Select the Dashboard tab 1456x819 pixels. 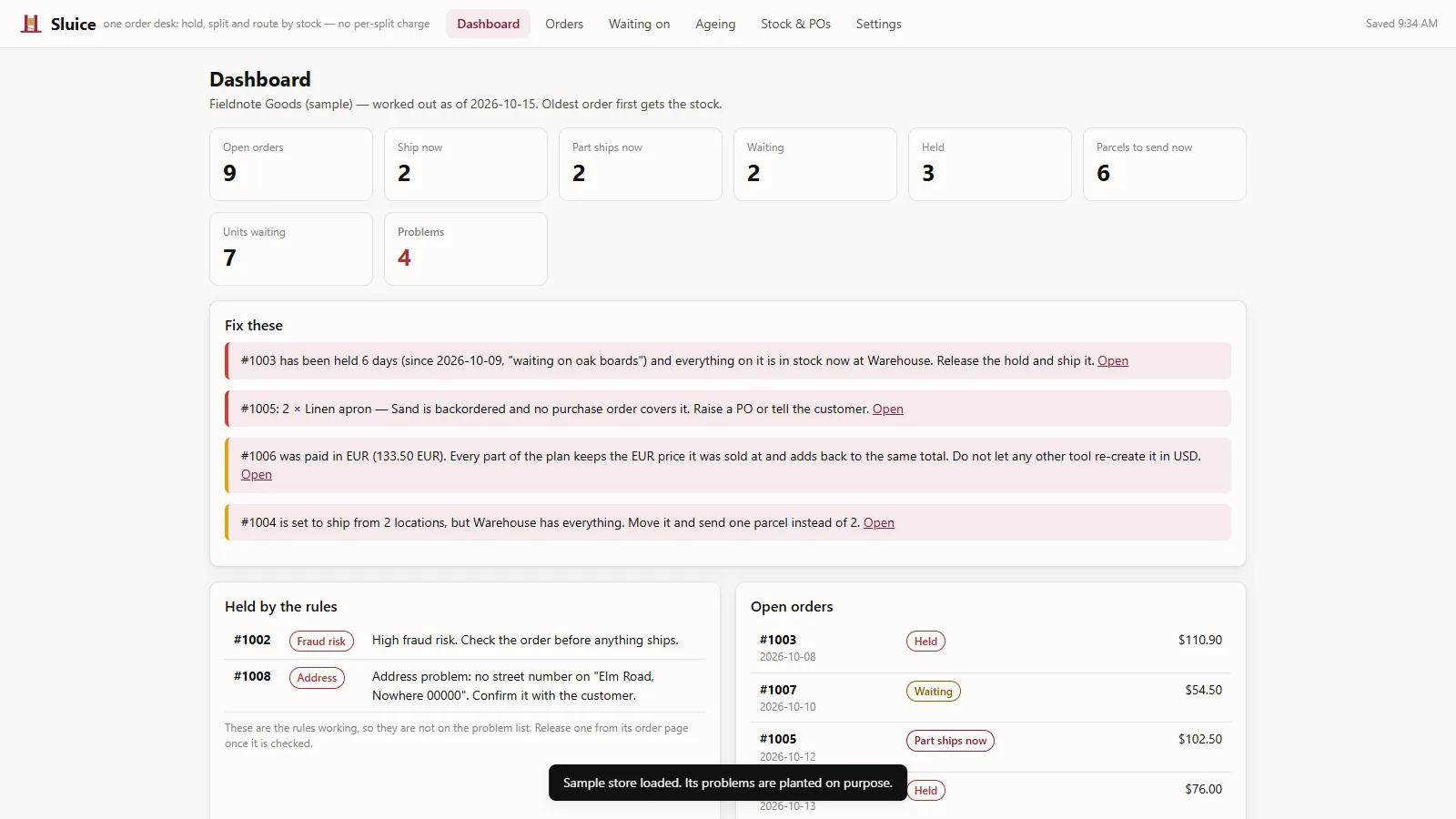(488, 24)
